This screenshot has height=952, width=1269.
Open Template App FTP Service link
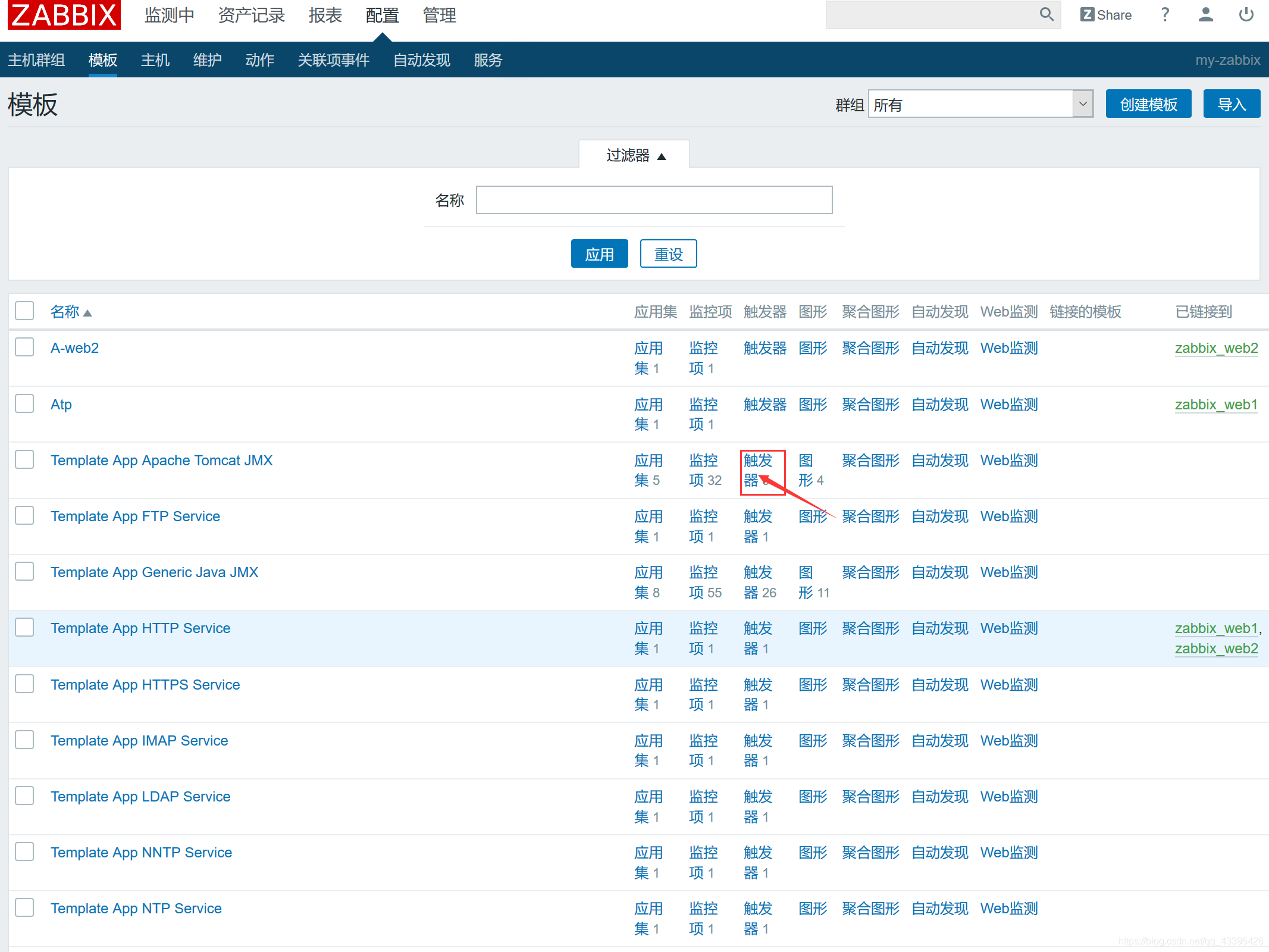point(135,516)
